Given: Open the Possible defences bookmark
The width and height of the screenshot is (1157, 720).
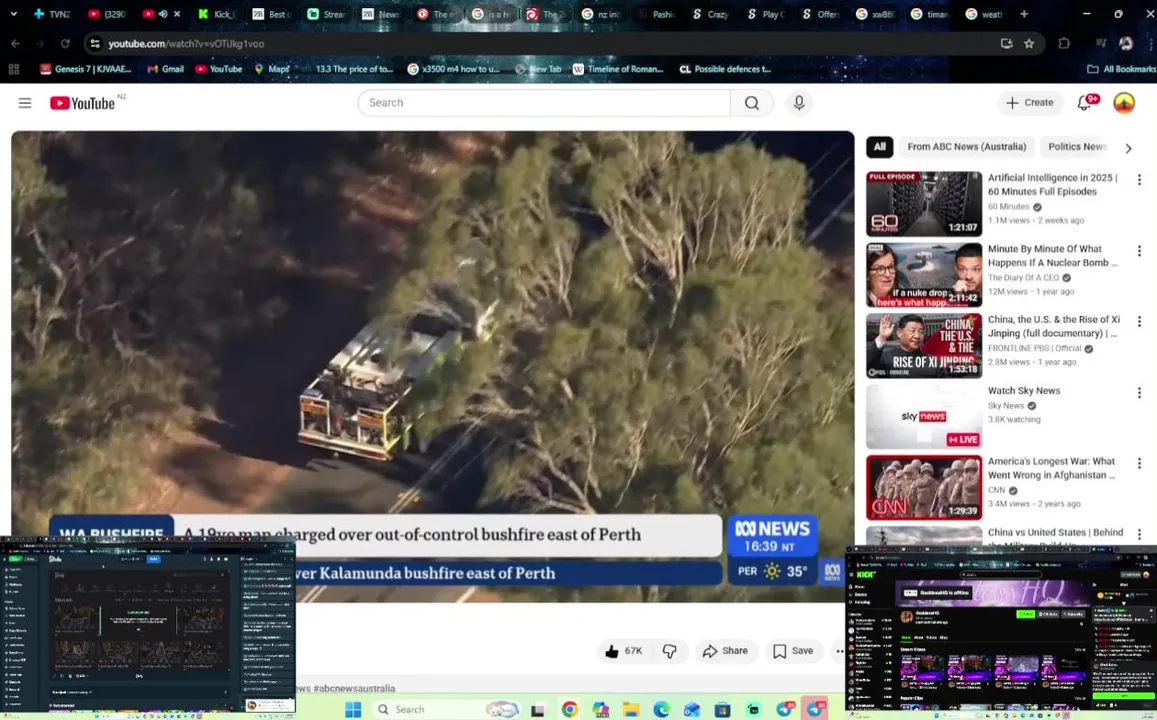Looking at the screenshot, I should [725, 69].
